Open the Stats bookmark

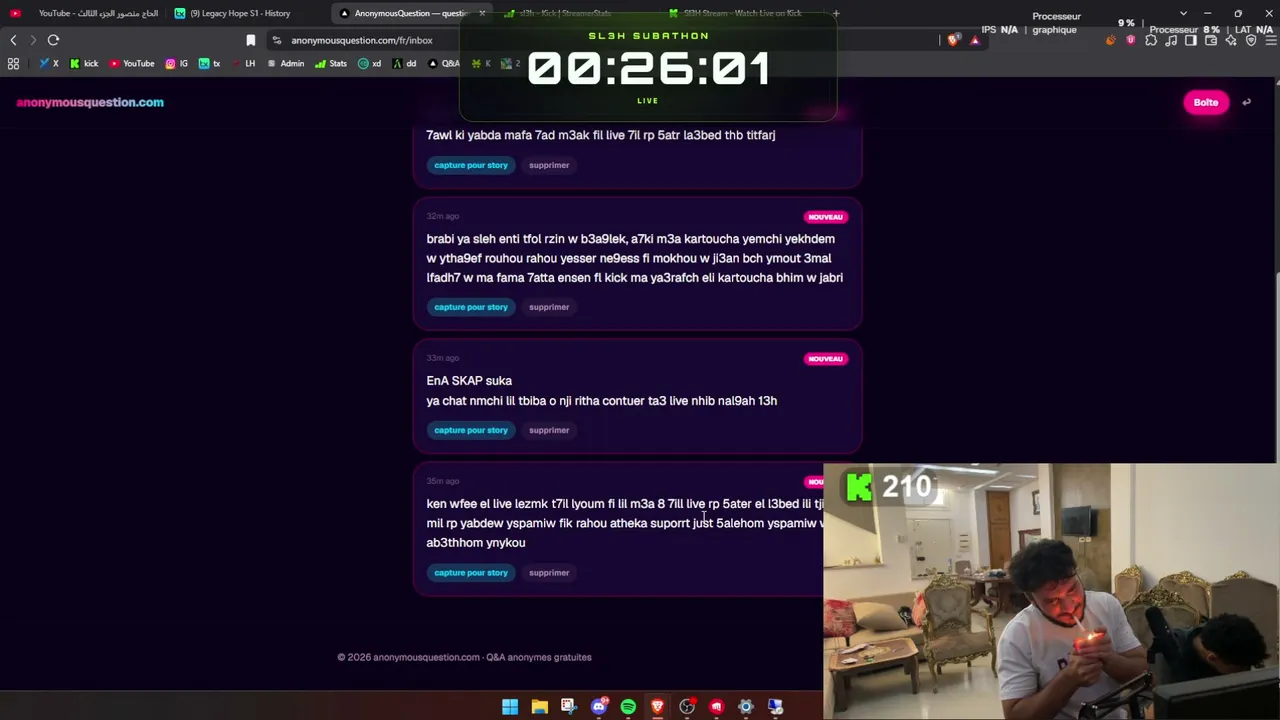pos(331,63)
